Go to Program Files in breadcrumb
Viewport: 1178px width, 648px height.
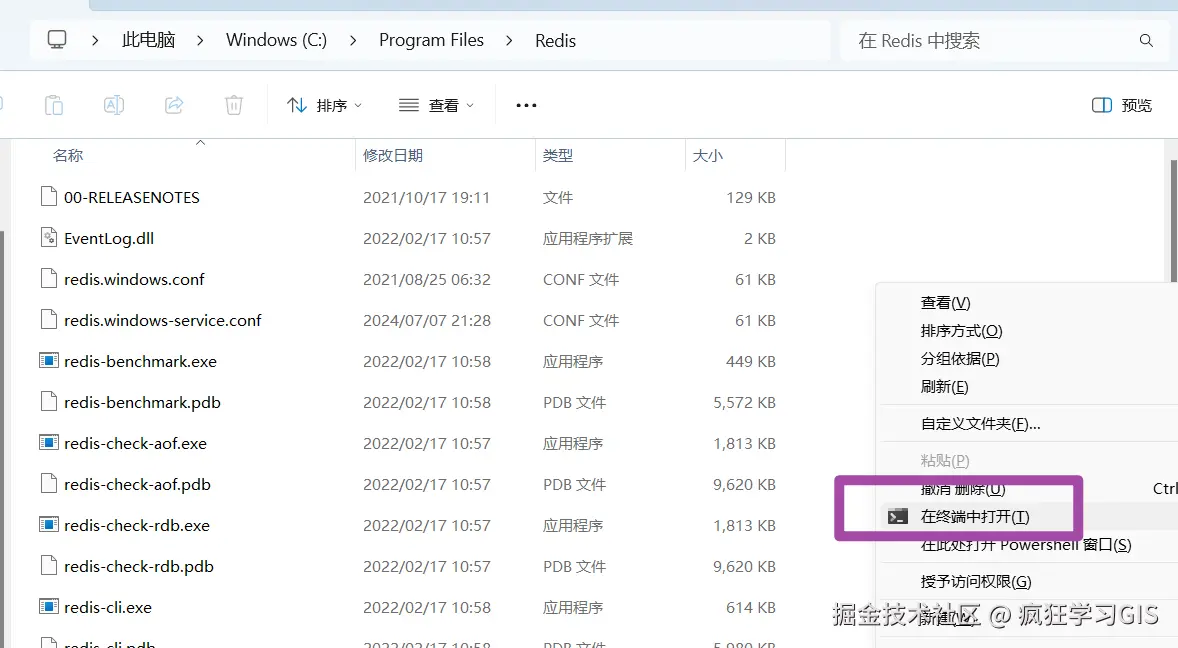click(x=431, y=40)
